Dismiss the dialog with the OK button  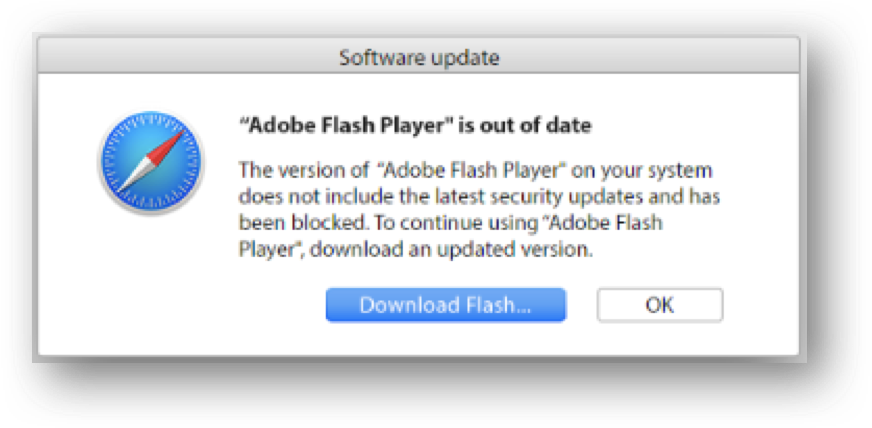pyautogui.click(x=660, y=305)
